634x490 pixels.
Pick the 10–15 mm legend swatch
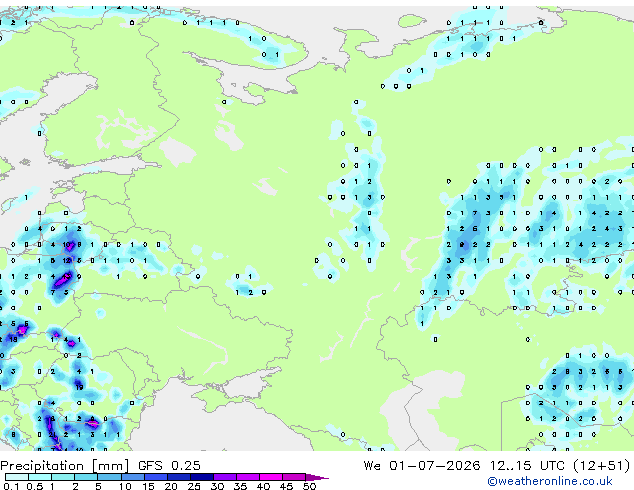point(132,477)
